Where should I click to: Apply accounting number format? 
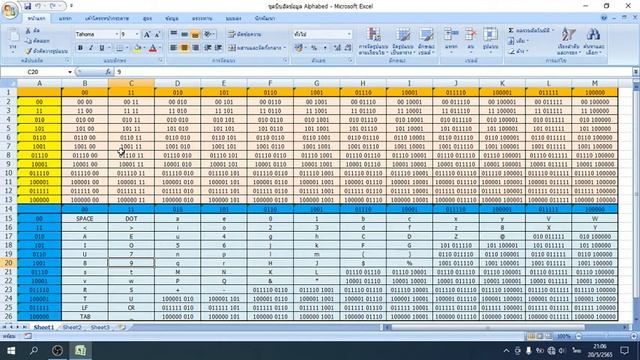click(x=299, y=48)
